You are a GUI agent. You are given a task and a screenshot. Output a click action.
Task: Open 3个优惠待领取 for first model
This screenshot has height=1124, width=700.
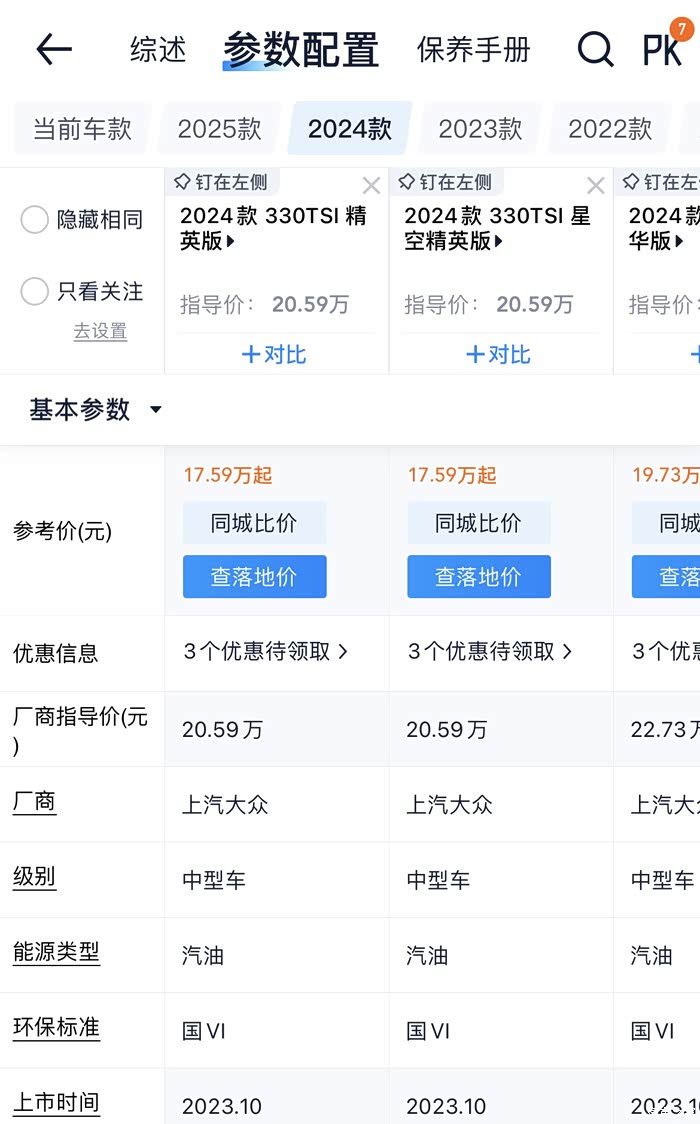pyautogui.click(x=266, y=652)
